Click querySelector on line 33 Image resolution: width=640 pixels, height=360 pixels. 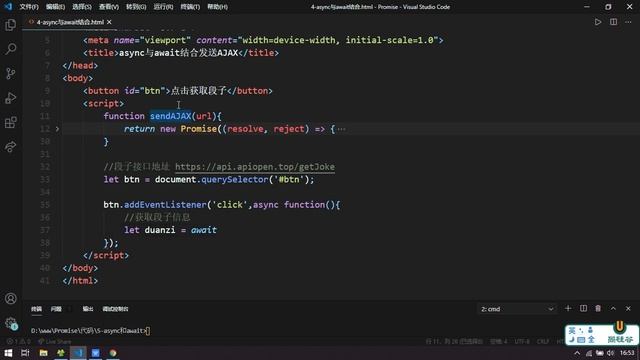click(235, 180)
